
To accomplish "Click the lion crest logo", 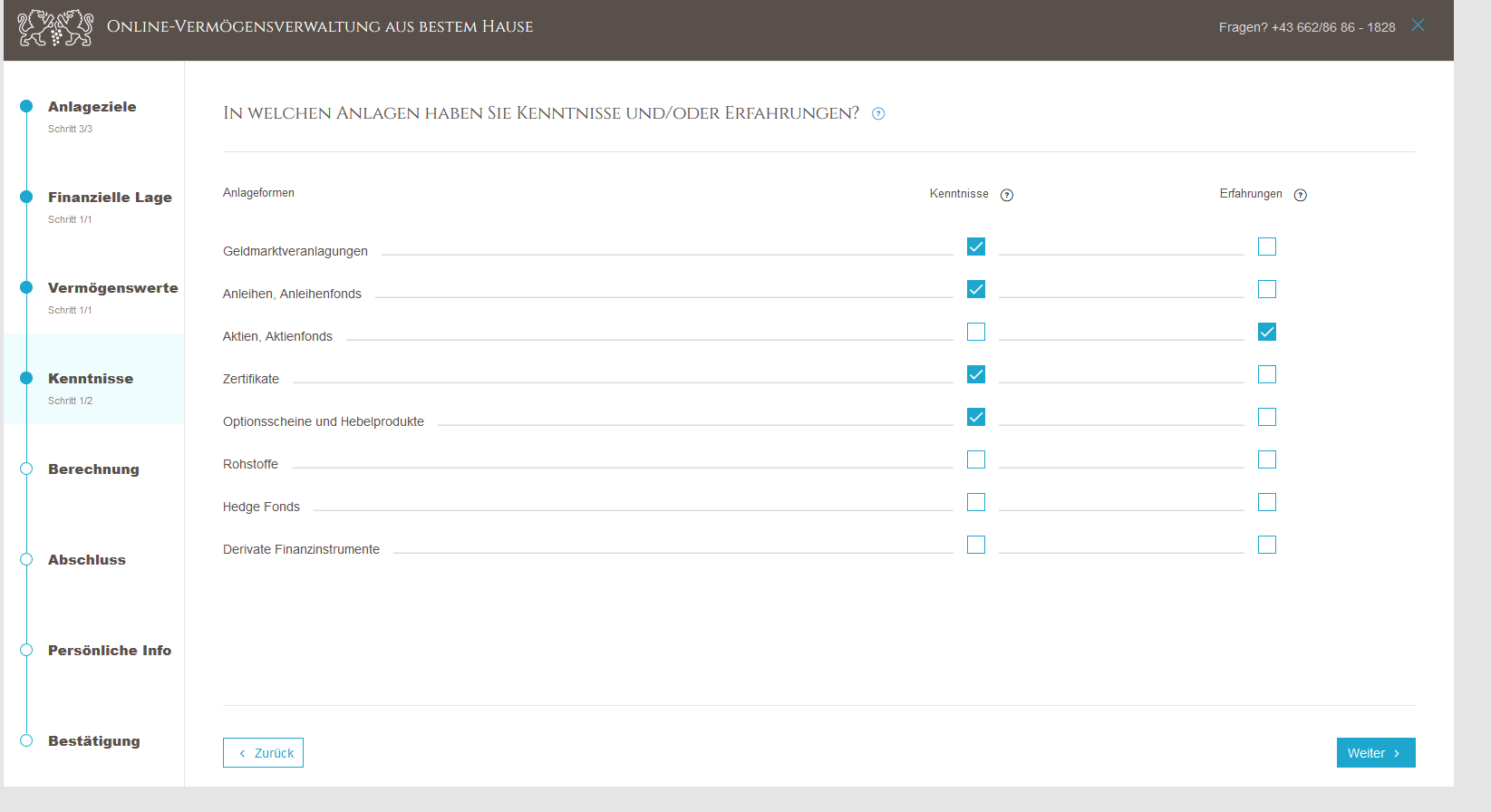I will click(x=55, y=28).
